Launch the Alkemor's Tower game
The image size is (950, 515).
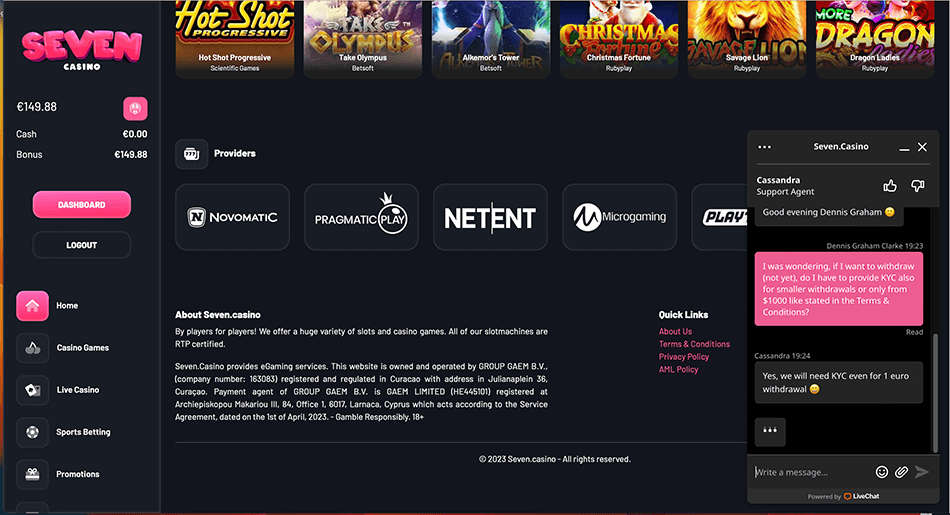point(491,39)
